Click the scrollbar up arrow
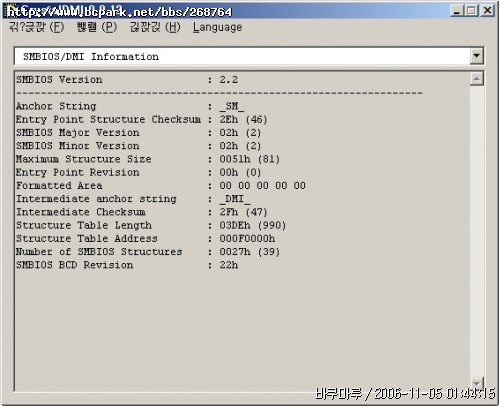Screen dimensions: 500x406 point(477,79)
